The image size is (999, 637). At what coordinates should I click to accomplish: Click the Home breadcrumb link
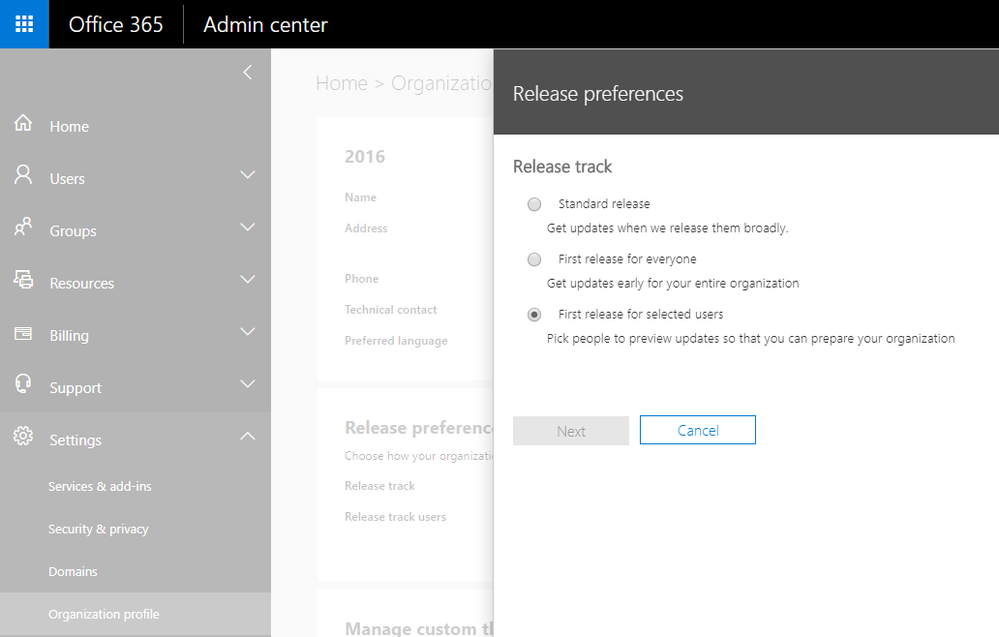pyautogui.click(x=341, y=83)
